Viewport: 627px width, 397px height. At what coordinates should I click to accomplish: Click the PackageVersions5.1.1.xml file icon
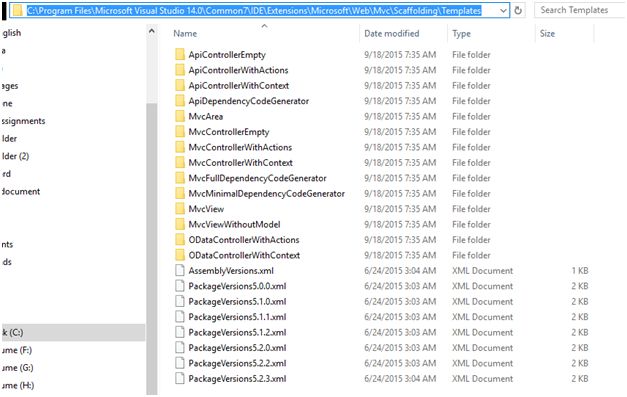(x=180, y=317)
